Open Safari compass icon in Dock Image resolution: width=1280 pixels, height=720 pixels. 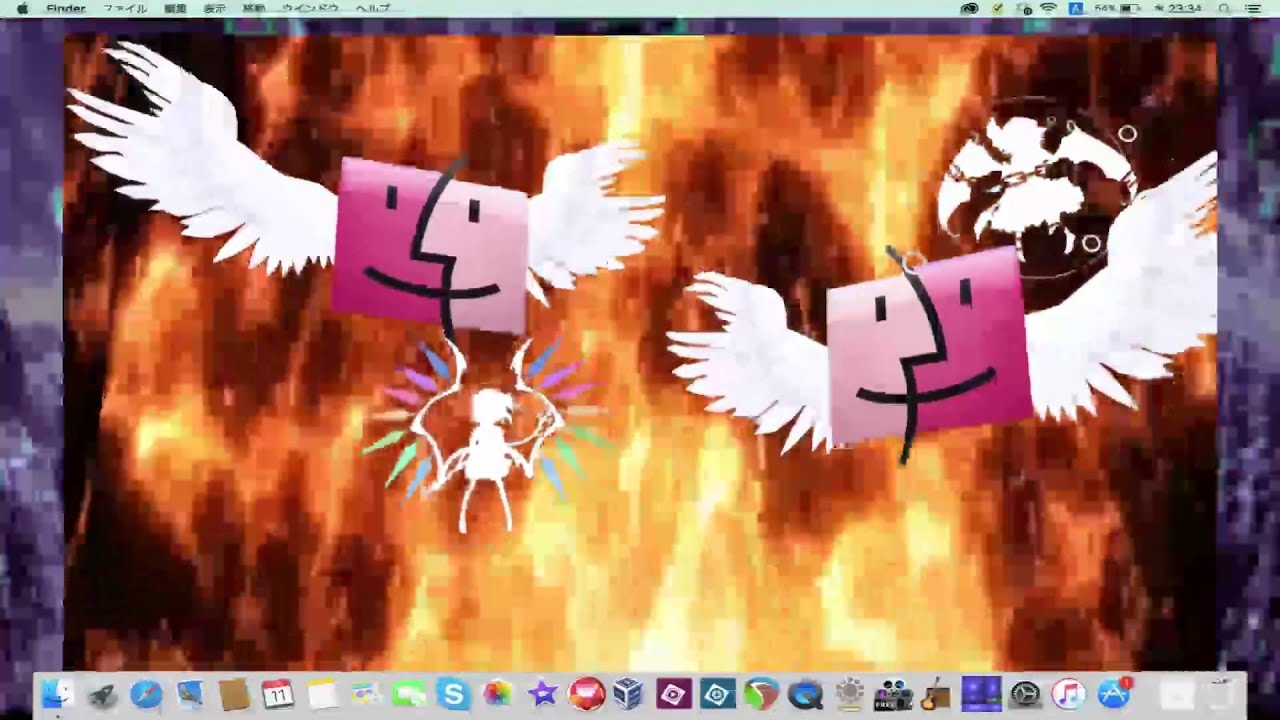[x=146, y=694]
